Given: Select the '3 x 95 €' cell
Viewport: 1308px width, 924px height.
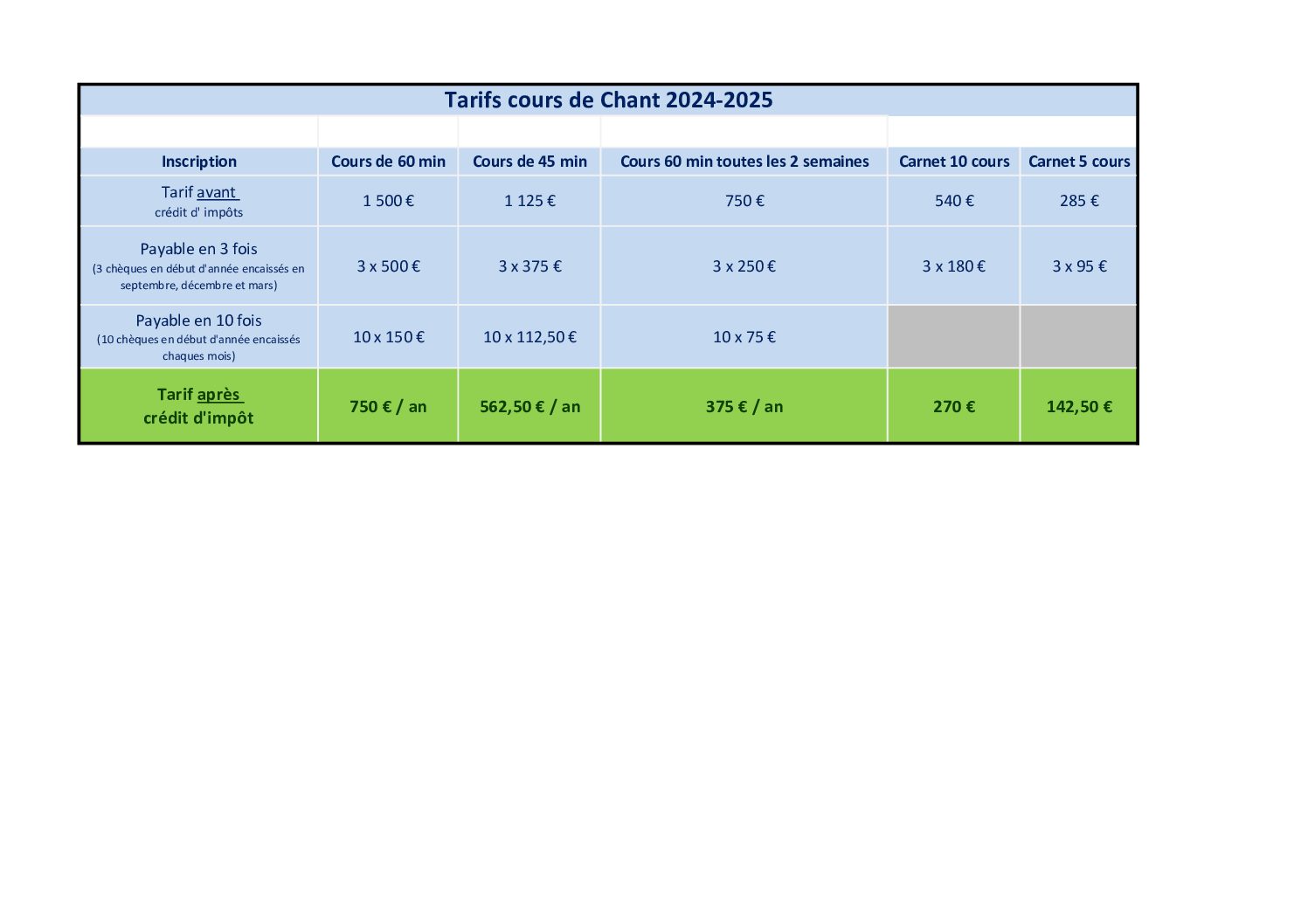Looking at the screenshot, I should click(x=1079, y=266).
